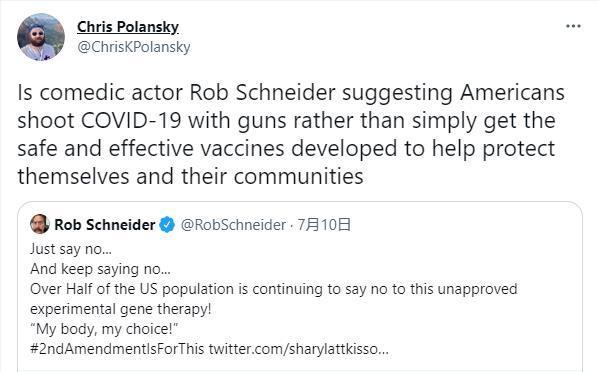The width and height of the screenshot is (599, 372).
Task: Click the #2ndAmendmentIsForThis hashtag
Action: point(117,349)
